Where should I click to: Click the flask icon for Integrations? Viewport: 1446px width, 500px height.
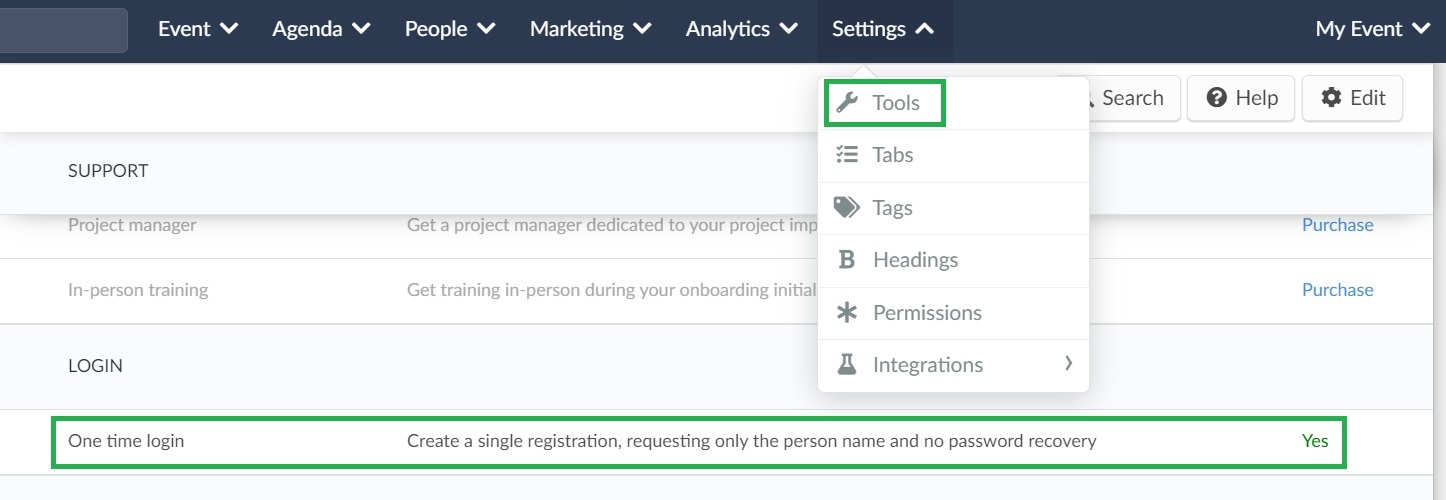[x=847, y=364]
